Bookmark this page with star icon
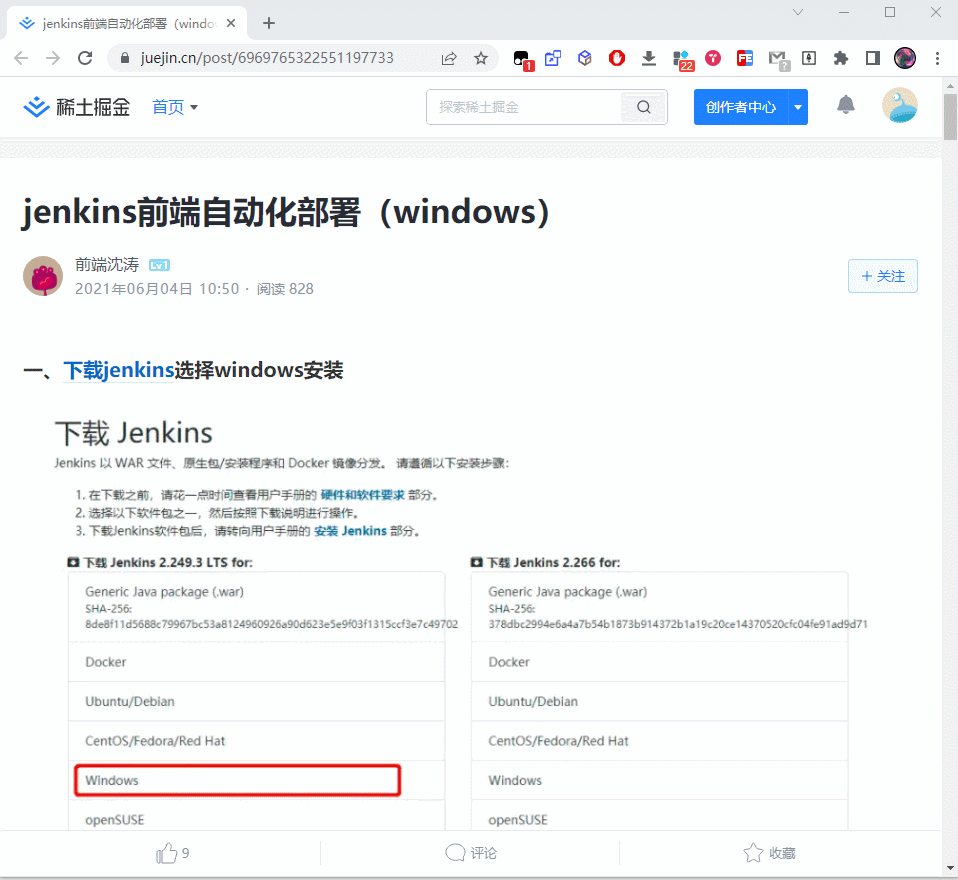 pos(481,58)
